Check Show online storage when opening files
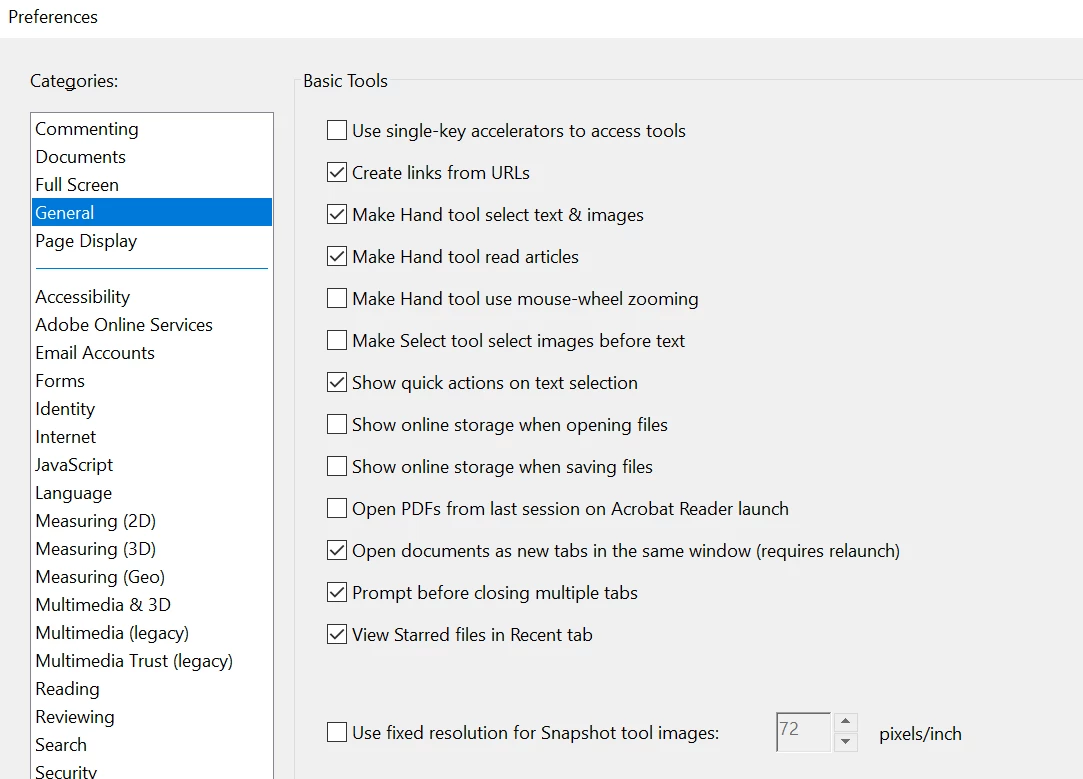 coord(337,425)
